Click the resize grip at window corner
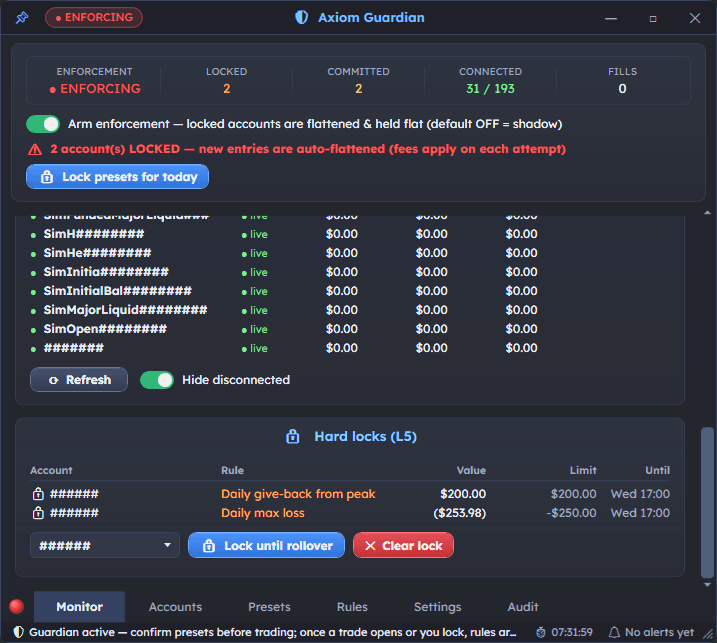717x643 pixels. tap(708, 634)
